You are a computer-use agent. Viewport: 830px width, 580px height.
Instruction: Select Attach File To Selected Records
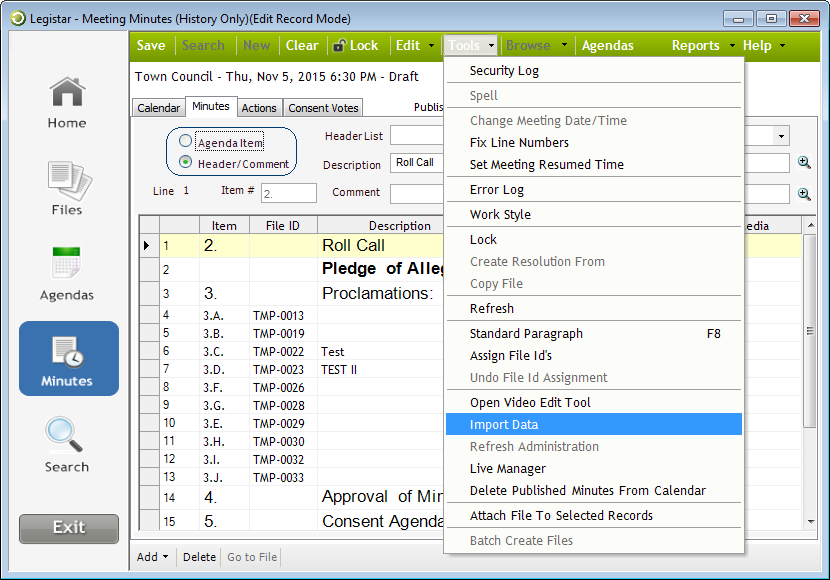click(594, 515)
